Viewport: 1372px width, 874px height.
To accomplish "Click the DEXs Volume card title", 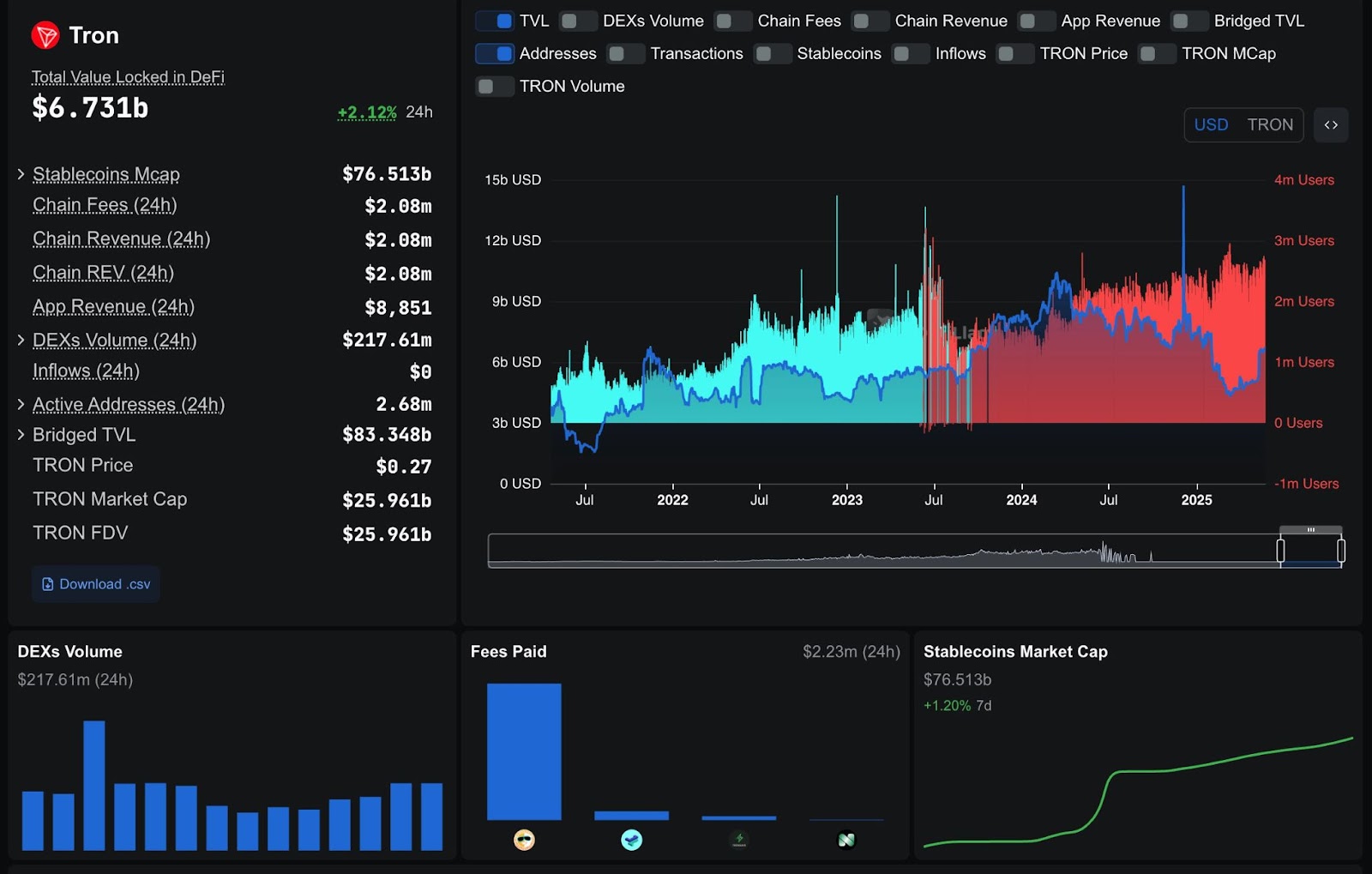I will click(70, 652).
